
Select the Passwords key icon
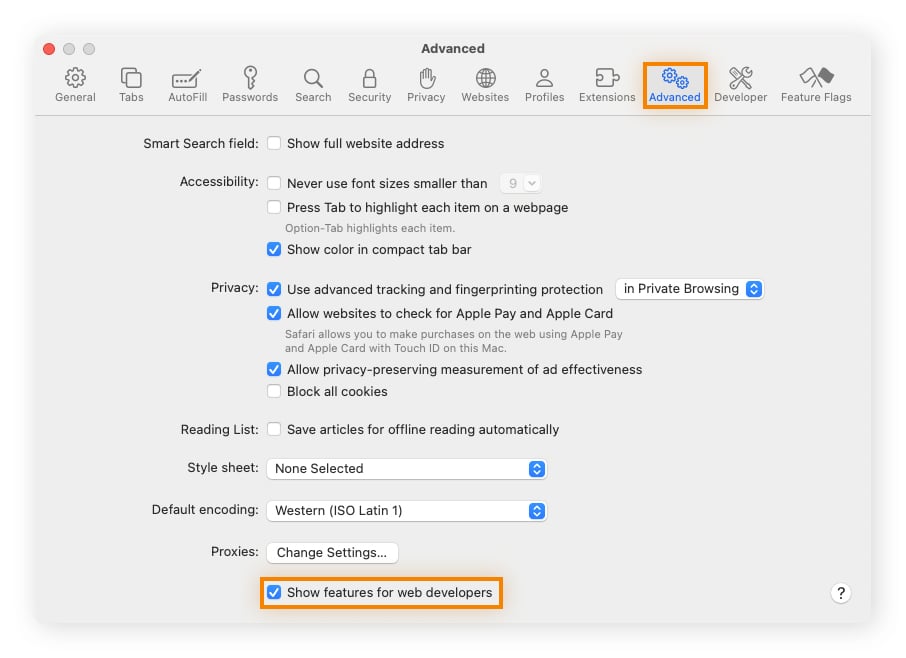(x=250, y=85)
